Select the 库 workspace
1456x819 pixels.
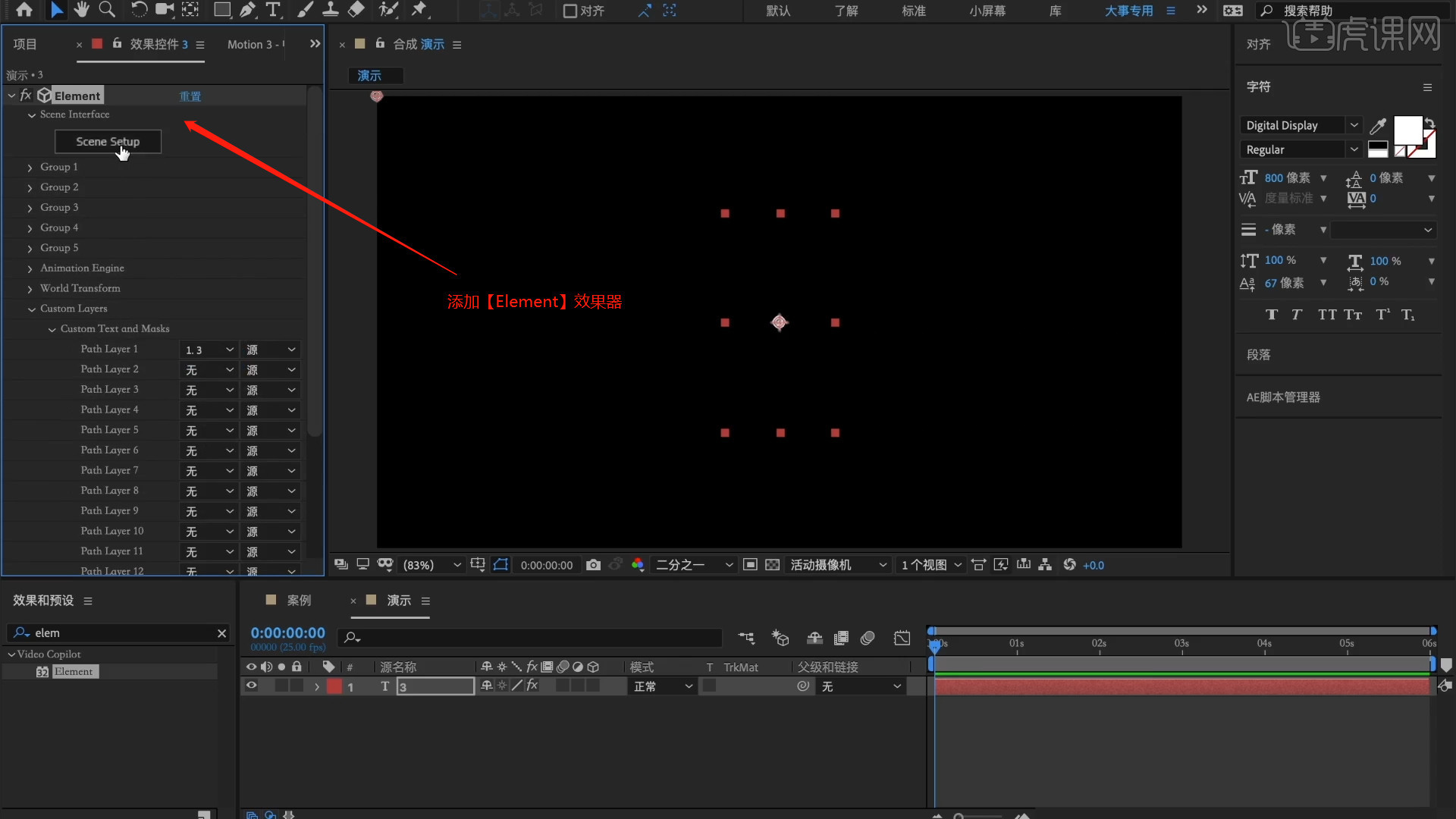tap(1056, 11)
